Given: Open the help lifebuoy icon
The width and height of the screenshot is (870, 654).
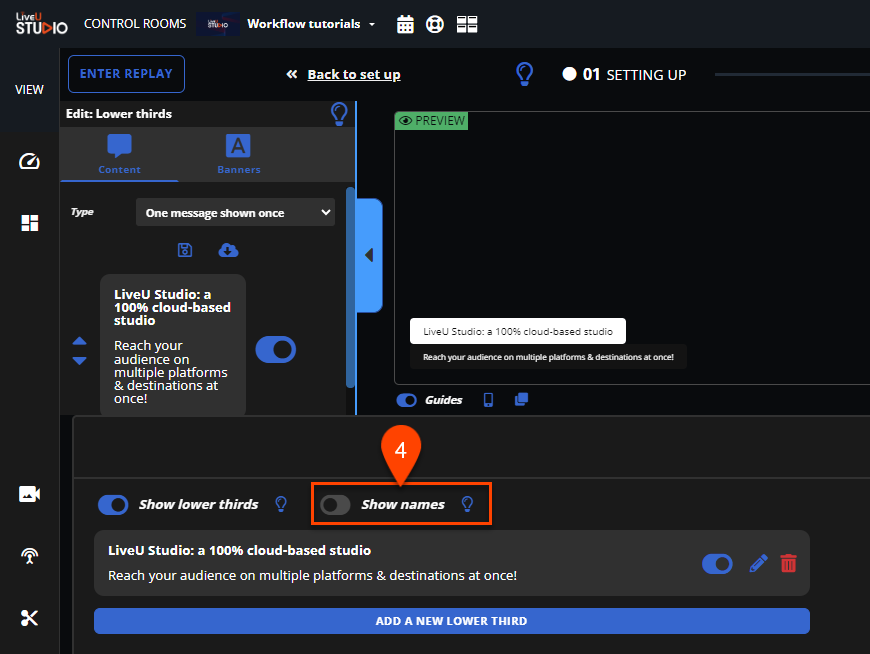Looking at the screenshot, I should point(434,24).
